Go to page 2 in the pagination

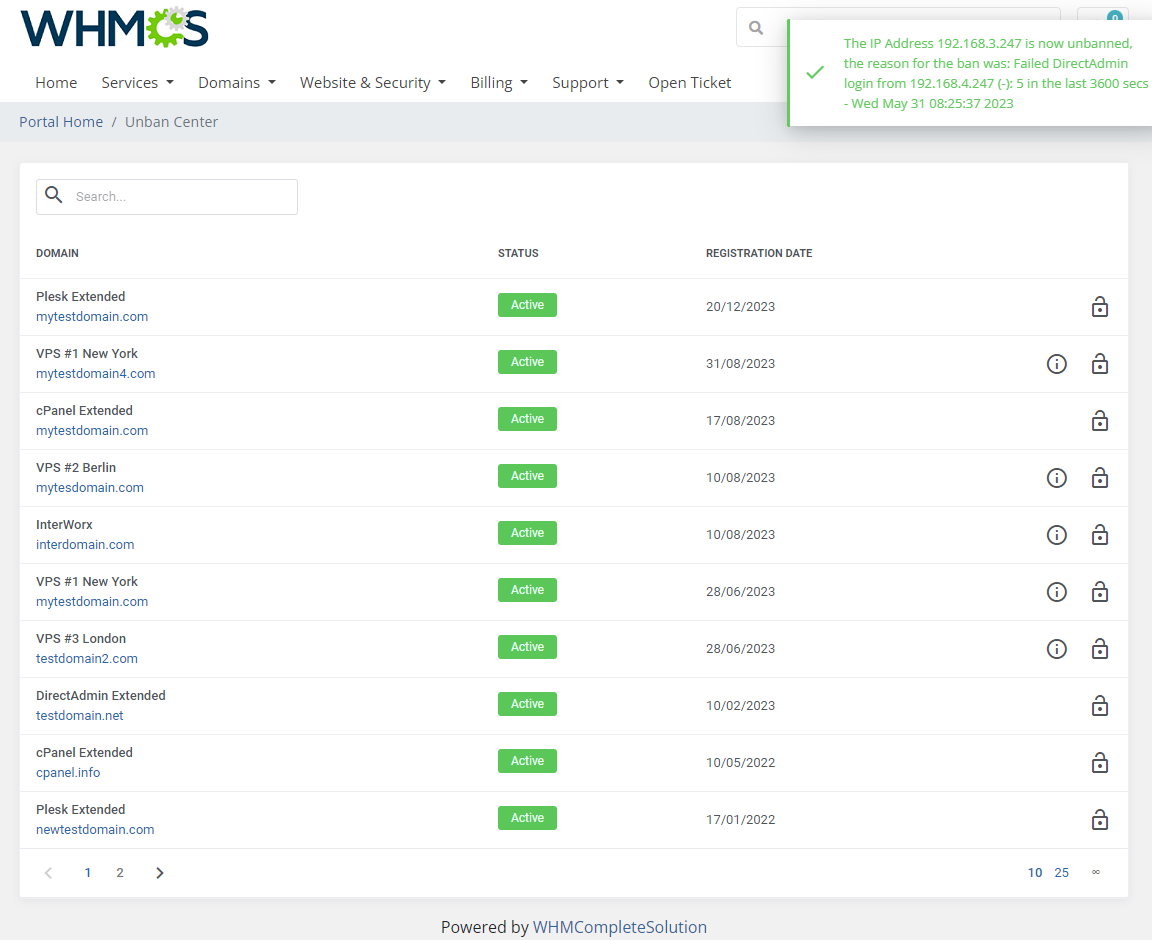(x=119, y=872)
